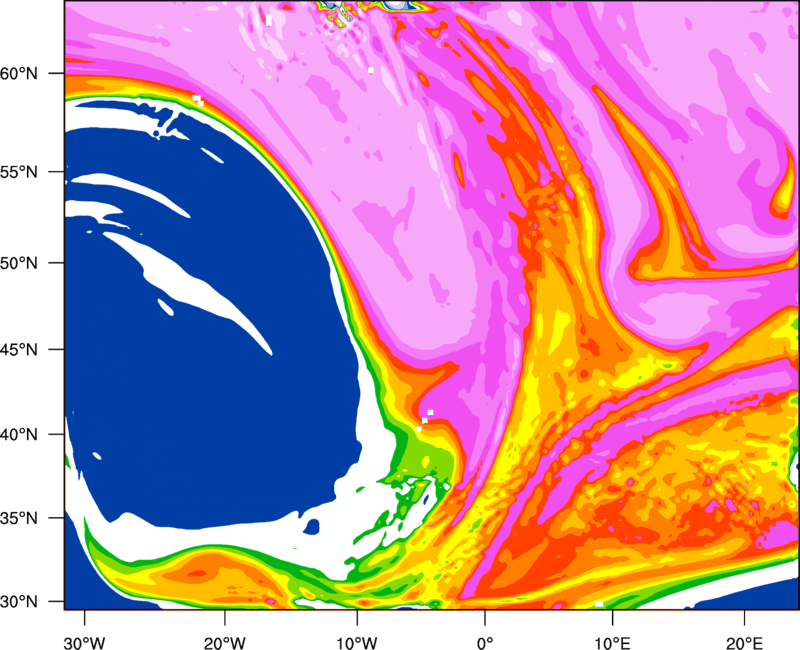800x650 pixels.
Task: Click the 50°N latitude label
Action: [19, 263]
